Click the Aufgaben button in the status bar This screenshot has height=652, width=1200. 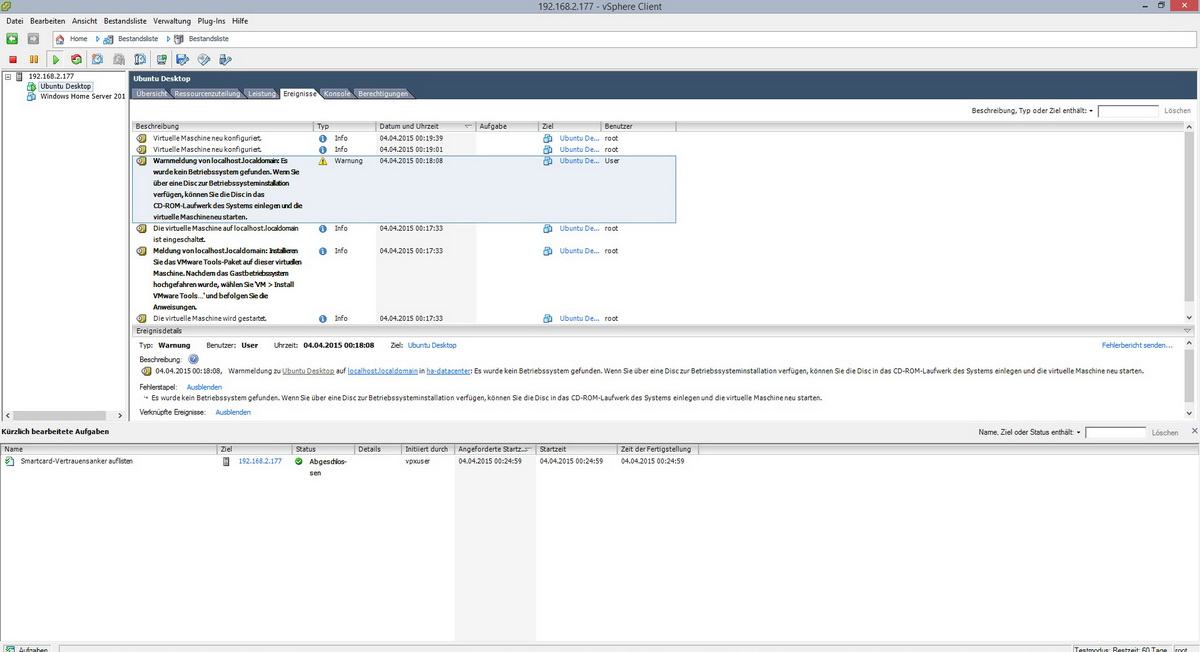[26, 648]
